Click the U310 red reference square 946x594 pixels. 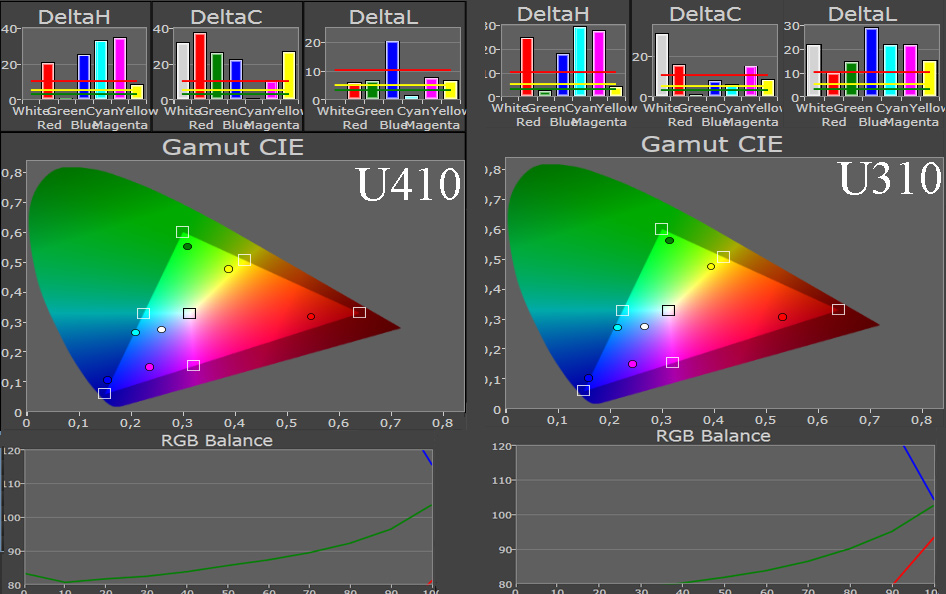(838, 309)
